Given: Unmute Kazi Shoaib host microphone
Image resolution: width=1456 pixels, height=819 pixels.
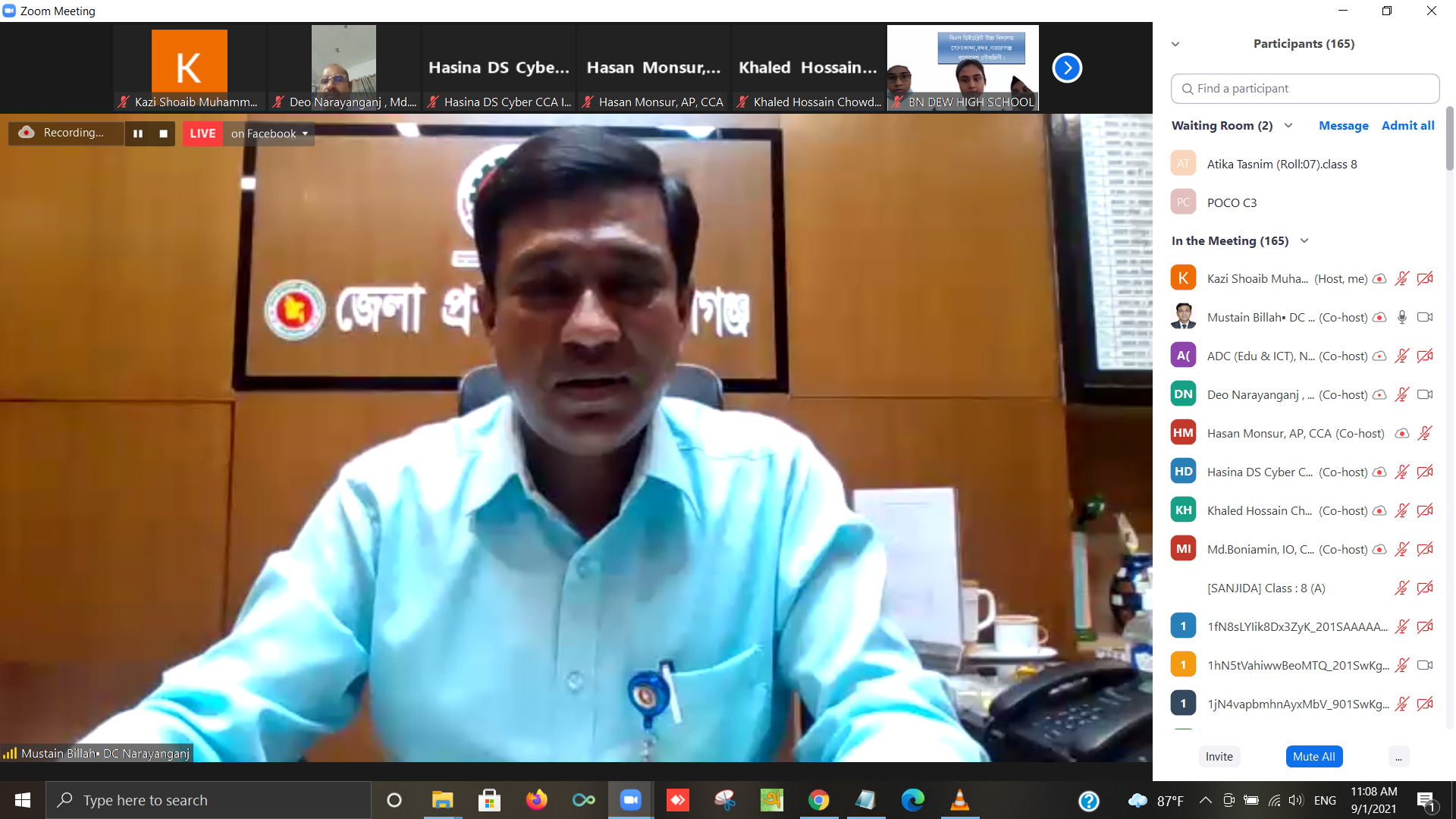Looking at the screenshot, I should [1402, 279].
